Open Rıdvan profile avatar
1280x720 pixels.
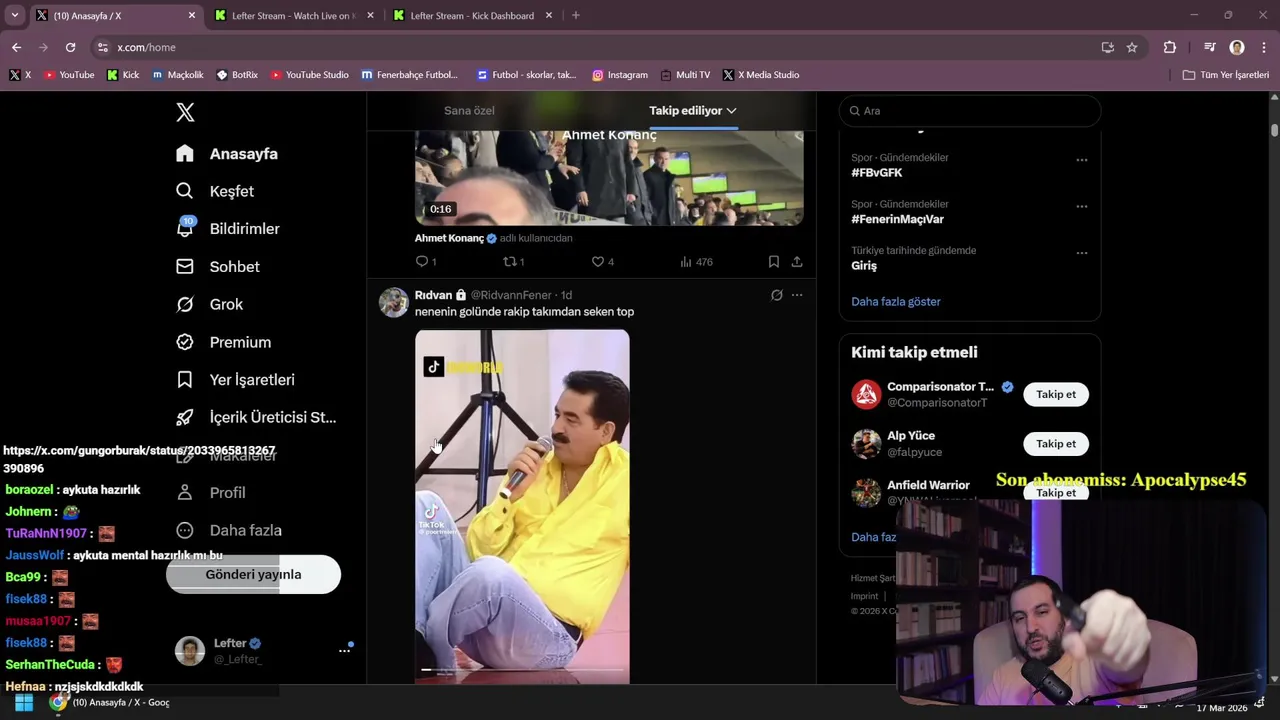394,302
